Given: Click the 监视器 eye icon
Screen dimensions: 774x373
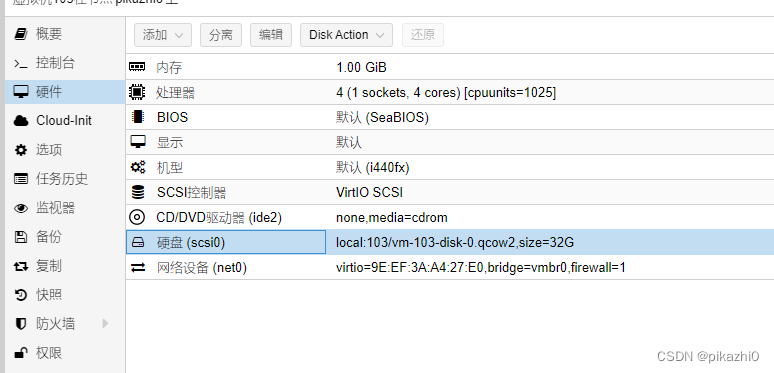Looking at the screenshot, I should [21, 208].
